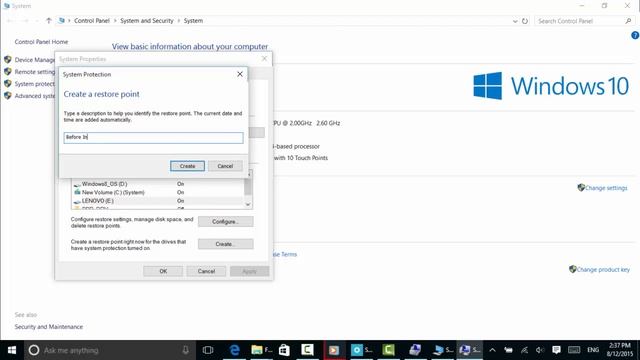
Task: Click System and Security breadcrumb
Action: pos(147,20)
